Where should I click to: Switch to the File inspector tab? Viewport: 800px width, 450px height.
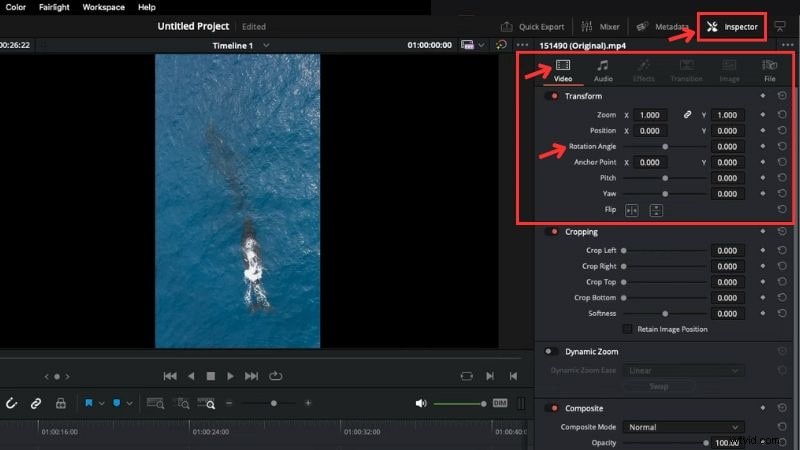point(769,70)
